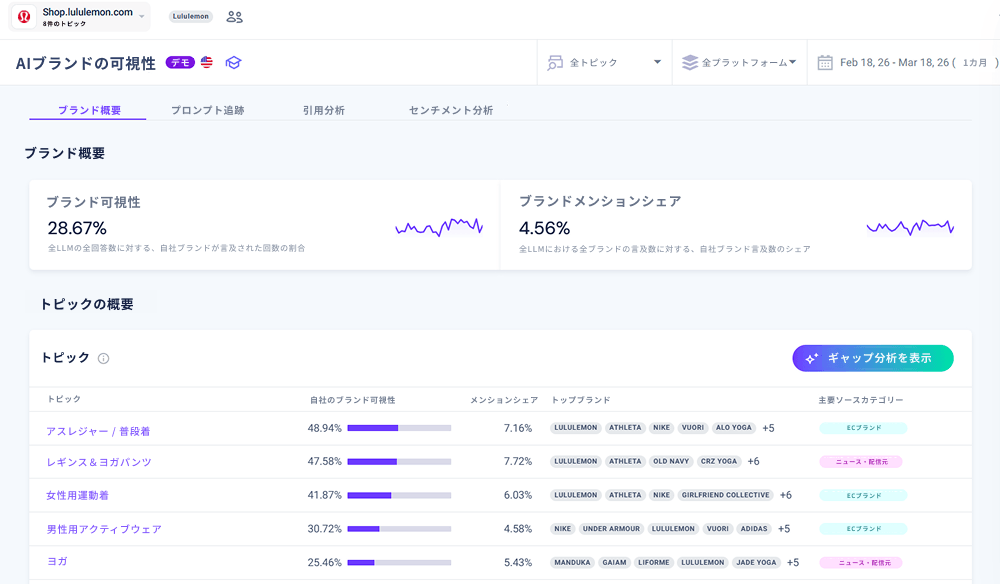
Task: Click 主要ソースカテゴリー column header
Action: click(861, 400)
